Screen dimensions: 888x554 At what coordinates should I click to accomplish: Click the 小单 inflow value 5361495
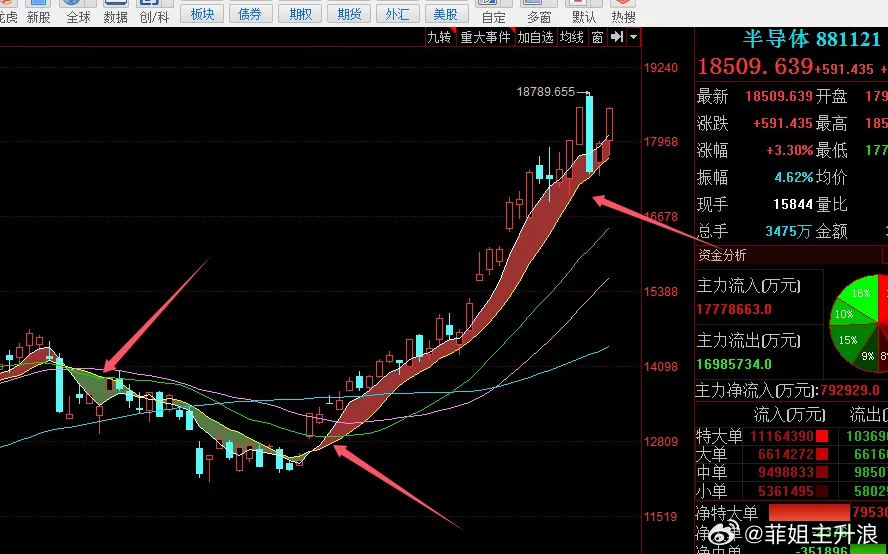tap(787, 491)
